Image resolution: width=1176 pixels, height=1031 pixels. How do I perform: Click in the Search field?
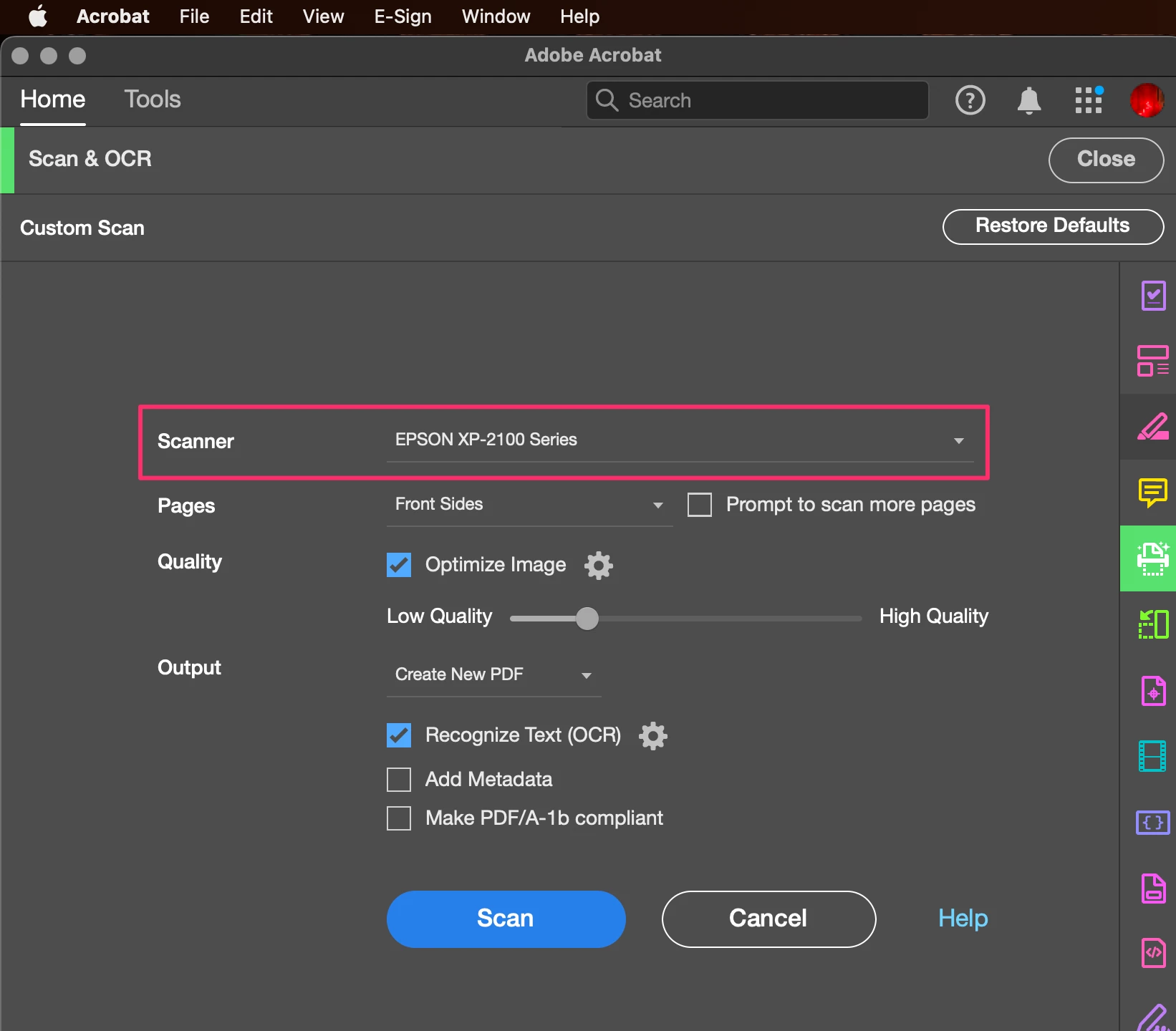coord(758,100)
